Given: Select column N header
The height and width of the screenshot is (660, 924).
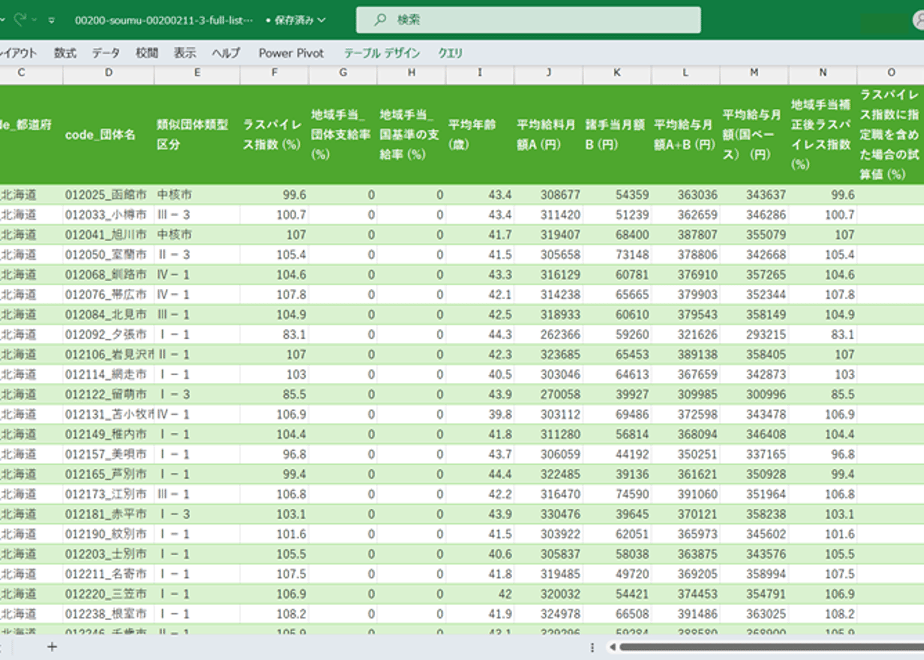Looking at the screenshot, I should tap(823, 73).
